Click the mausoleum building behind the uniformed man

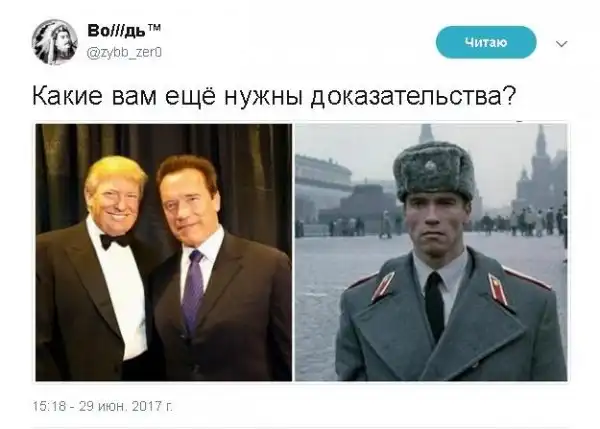pyautogui.click(x=358, y=203)
